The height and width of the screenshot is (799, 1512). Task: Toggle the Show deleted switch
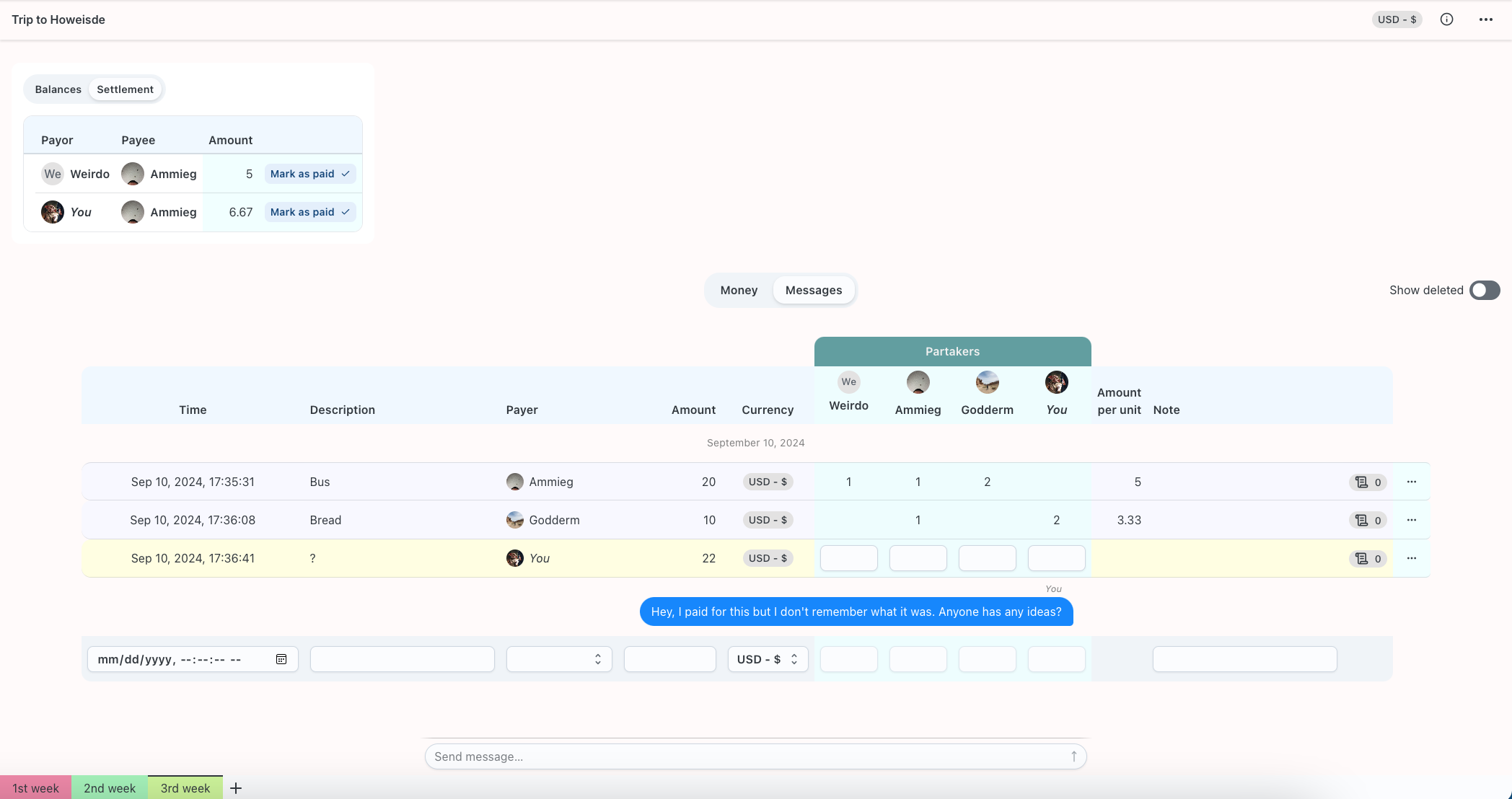point(1485,290)
